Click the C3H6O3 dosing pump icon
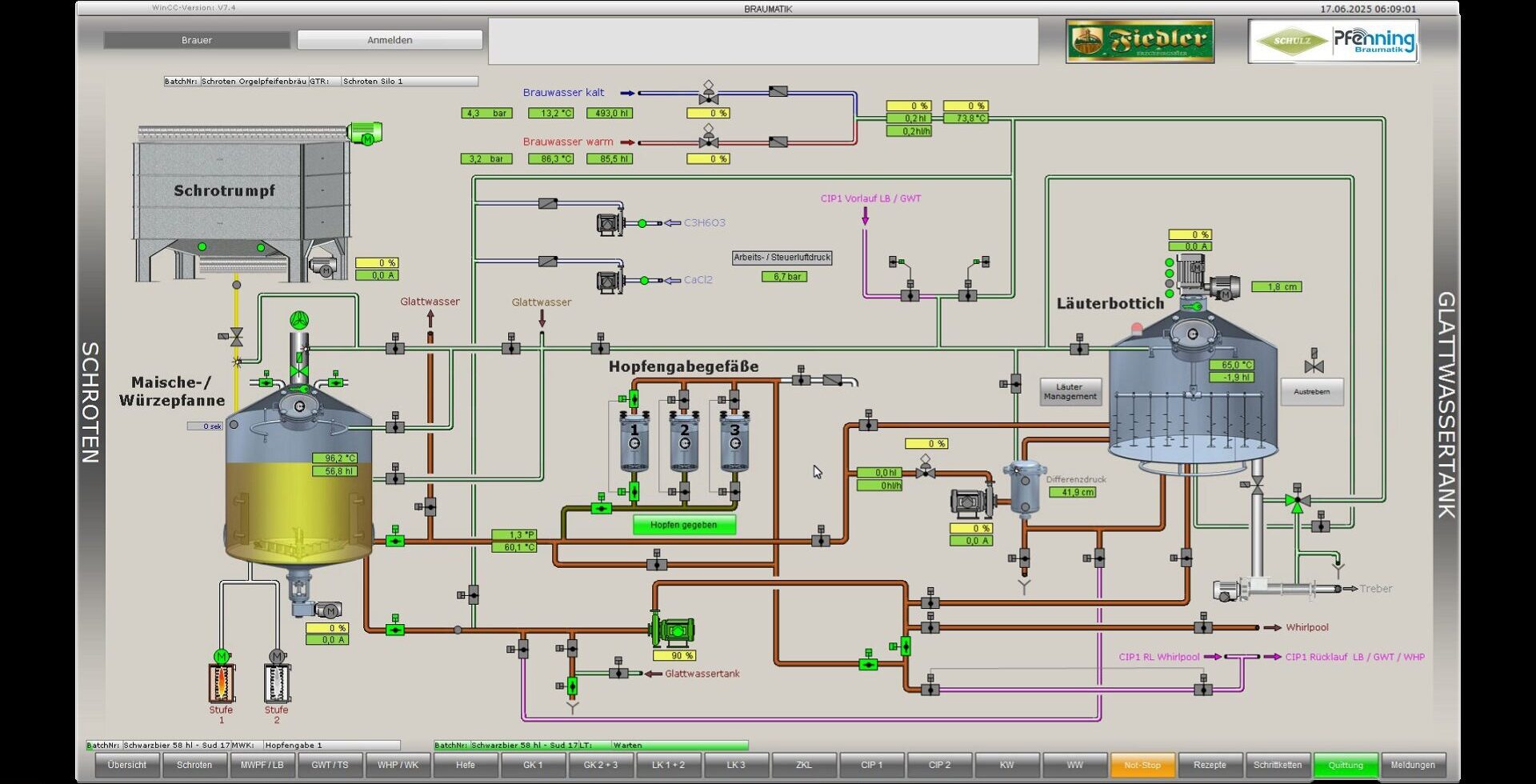Screen dimensions: 1536x784 pyautogui.click(x=610, y=223)
